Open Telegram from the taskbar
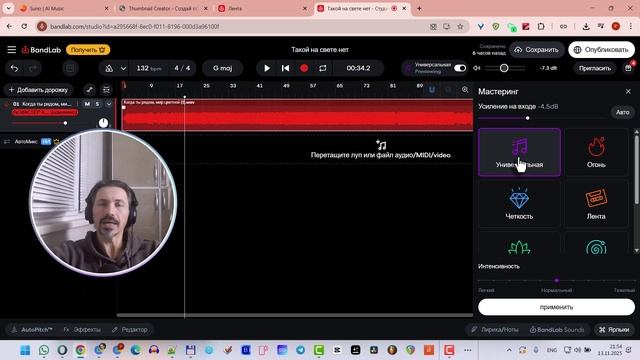640x360 pixels. [300, 350]
